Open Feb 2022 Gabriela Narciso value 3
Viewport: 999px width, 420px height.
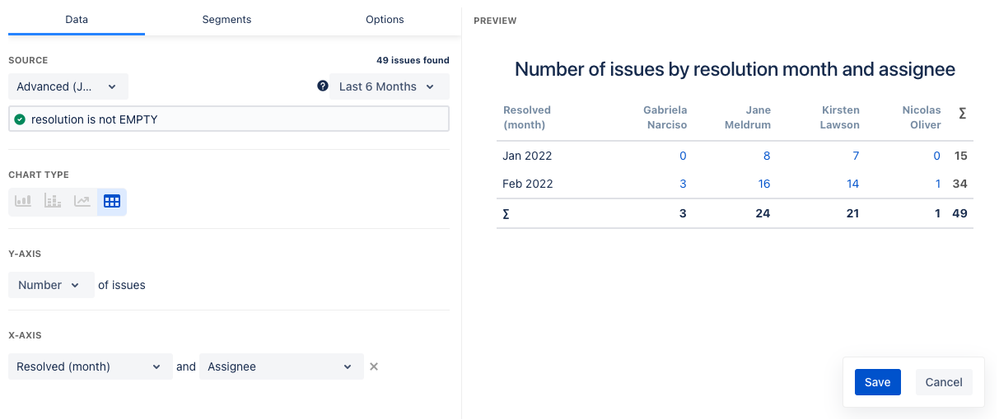click(683, 184)
